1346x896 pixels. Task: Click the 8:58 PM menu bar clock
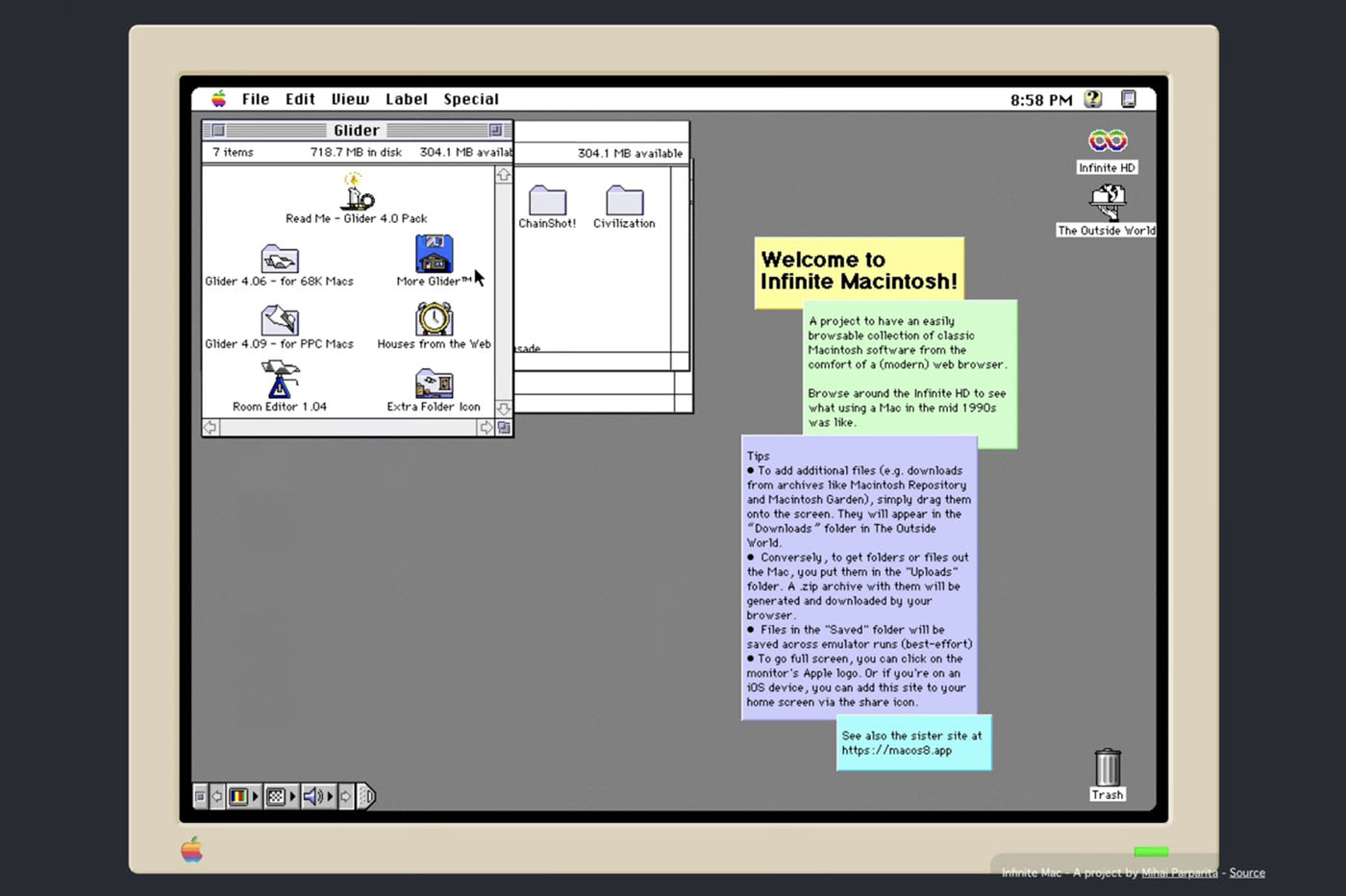coord(1041,100)
